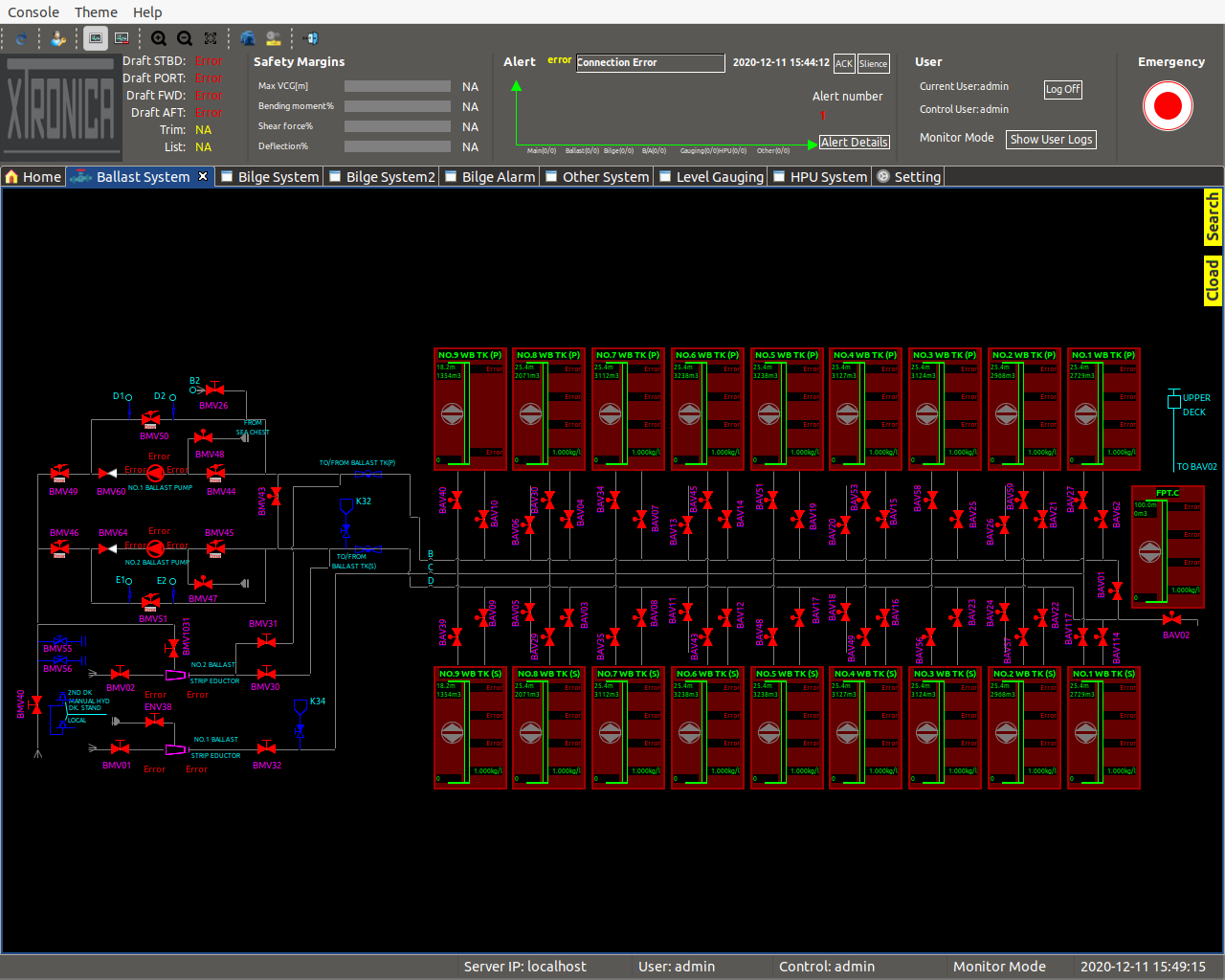Open the Level Gauging tab
Image resolution: width=1225 pixels, height=980 pixels.
click(x=719, y=177)
